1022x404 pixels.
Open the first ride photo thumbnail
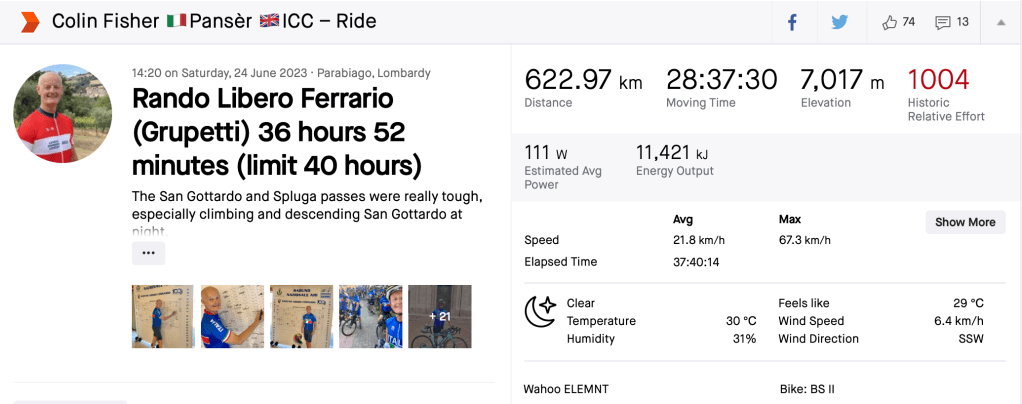163,316
